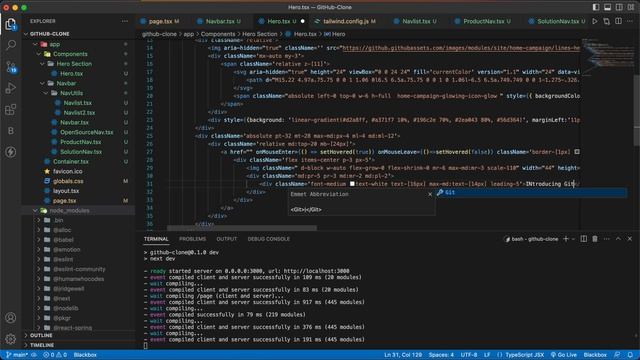Image resolution: width=640 pixels, height=360 pixels.
Task: Open the Manage gear icon
Action: [x=11, y=339]
